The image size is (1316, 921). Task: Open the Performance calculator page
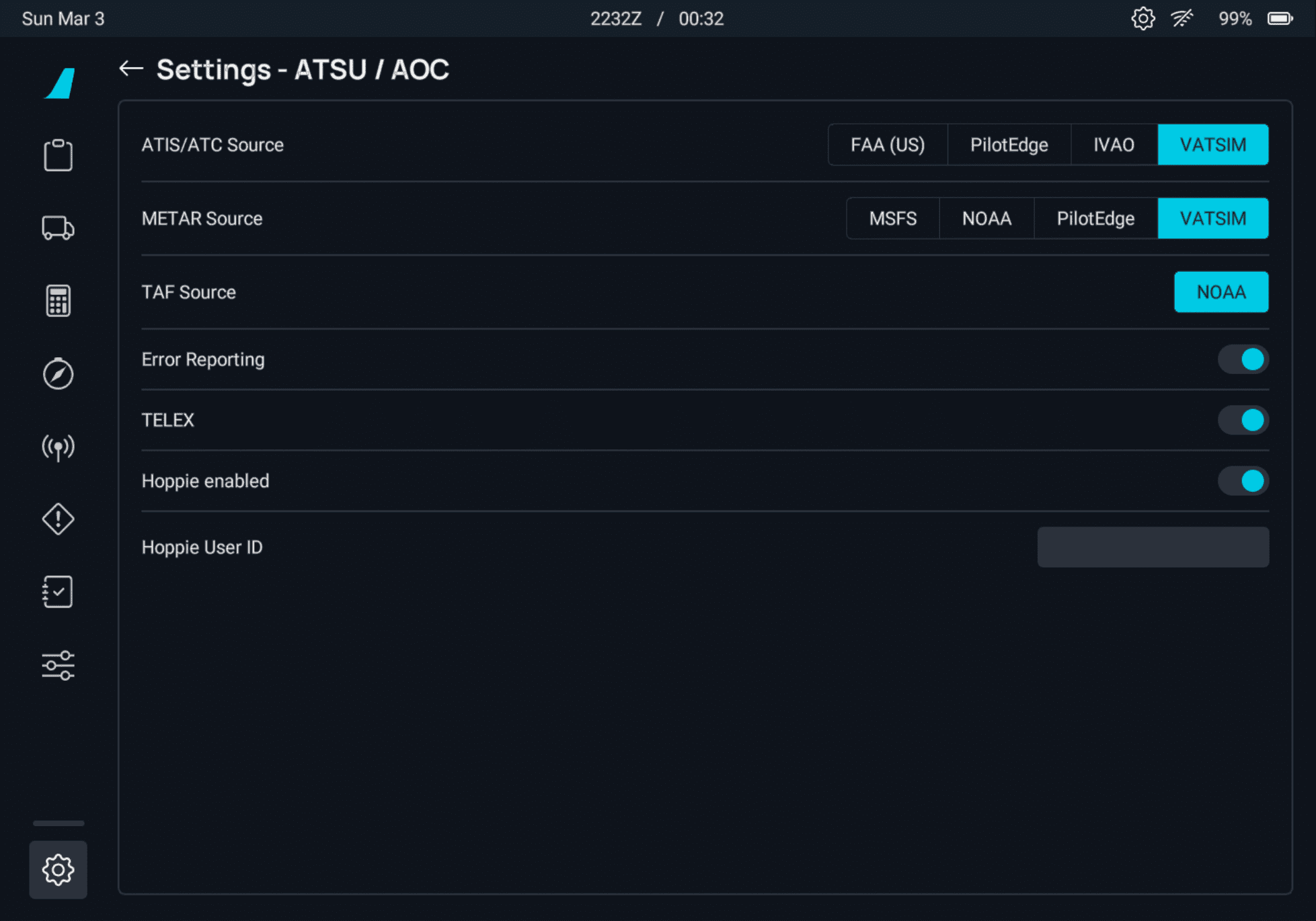58,301
